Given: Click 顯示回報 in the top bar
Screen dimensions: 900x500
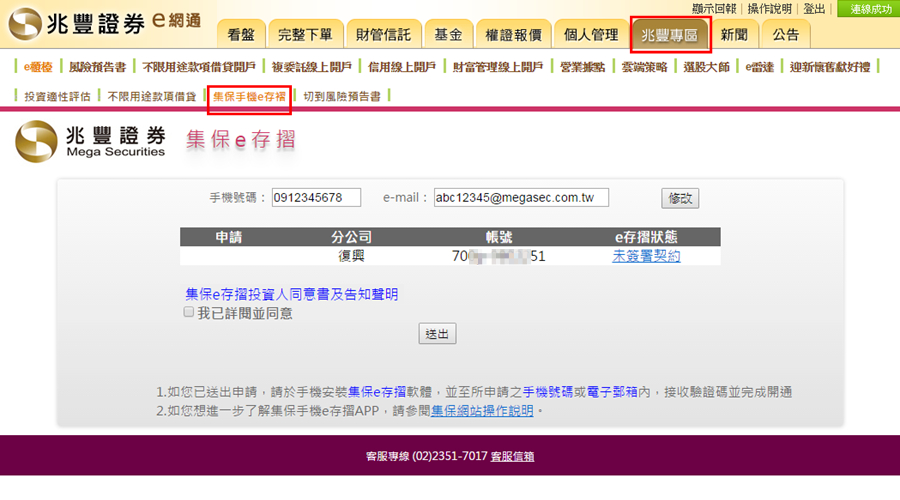Looking at the screenshot, I should (x=714, y=9).
